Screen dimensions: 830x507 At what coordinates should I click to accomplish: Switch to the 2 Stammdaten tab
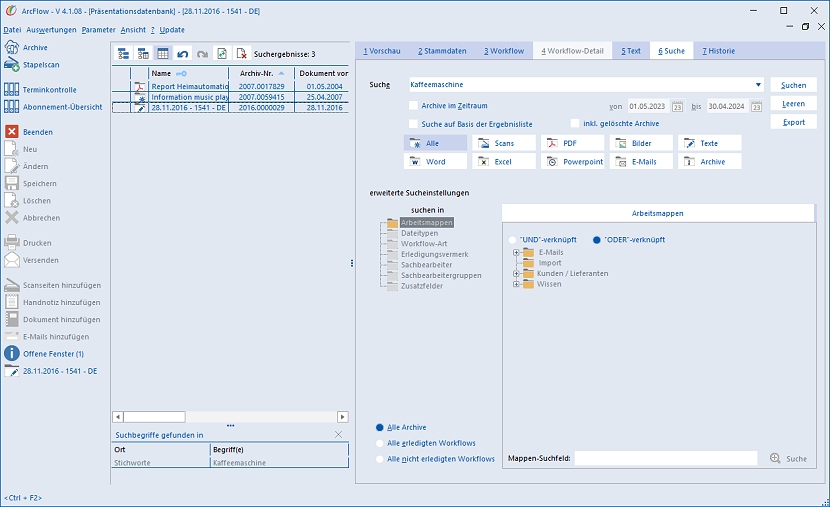[x=442, y=51]
